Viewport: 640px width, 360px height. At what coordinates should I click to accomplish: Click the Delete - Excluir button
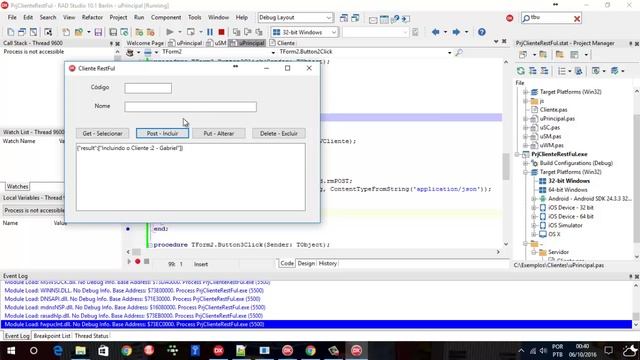[x=279, y=133]
